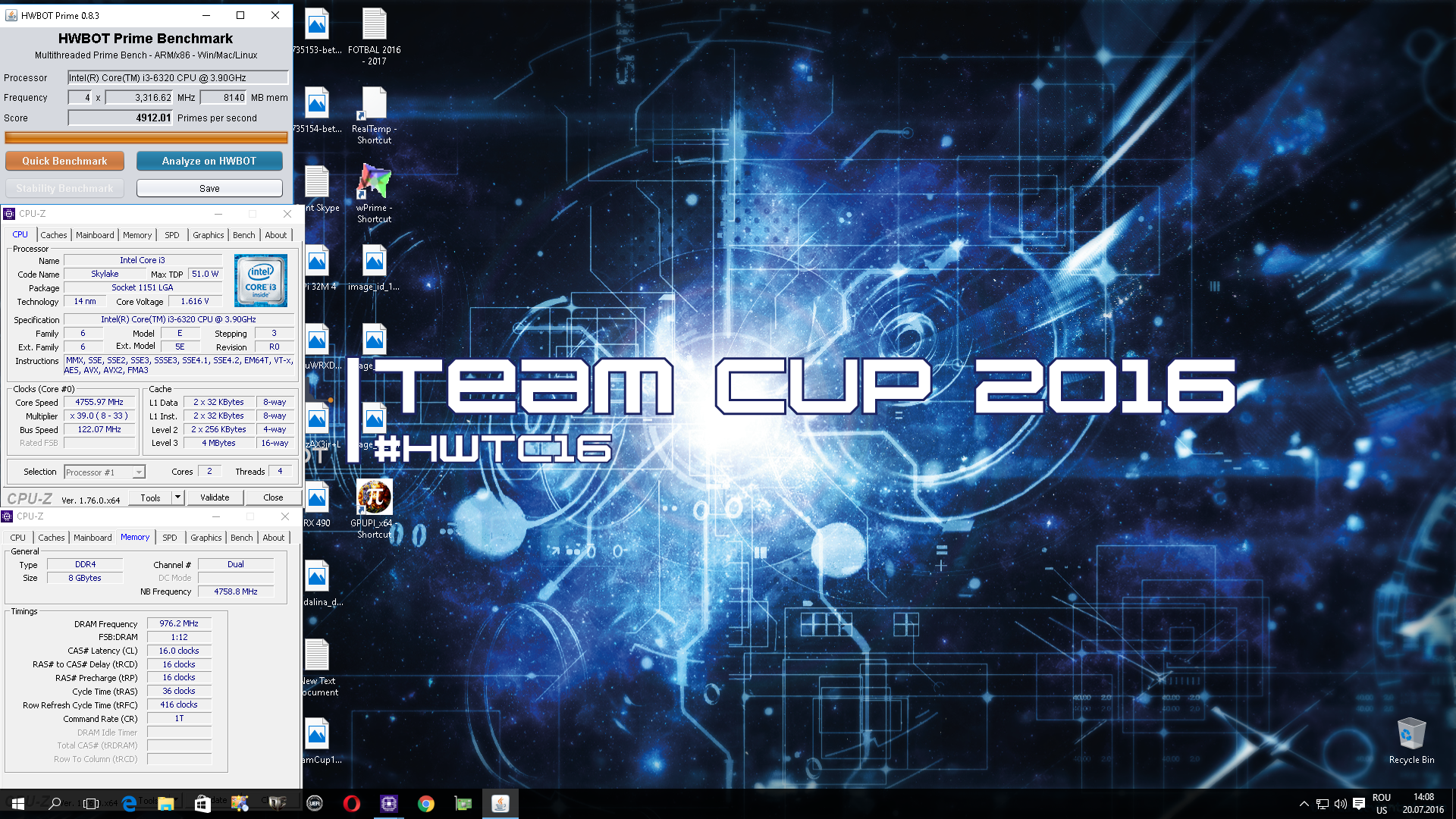1456x819 pixels.
Task: Open the RX 490 image file
Action: coord(318,505)
